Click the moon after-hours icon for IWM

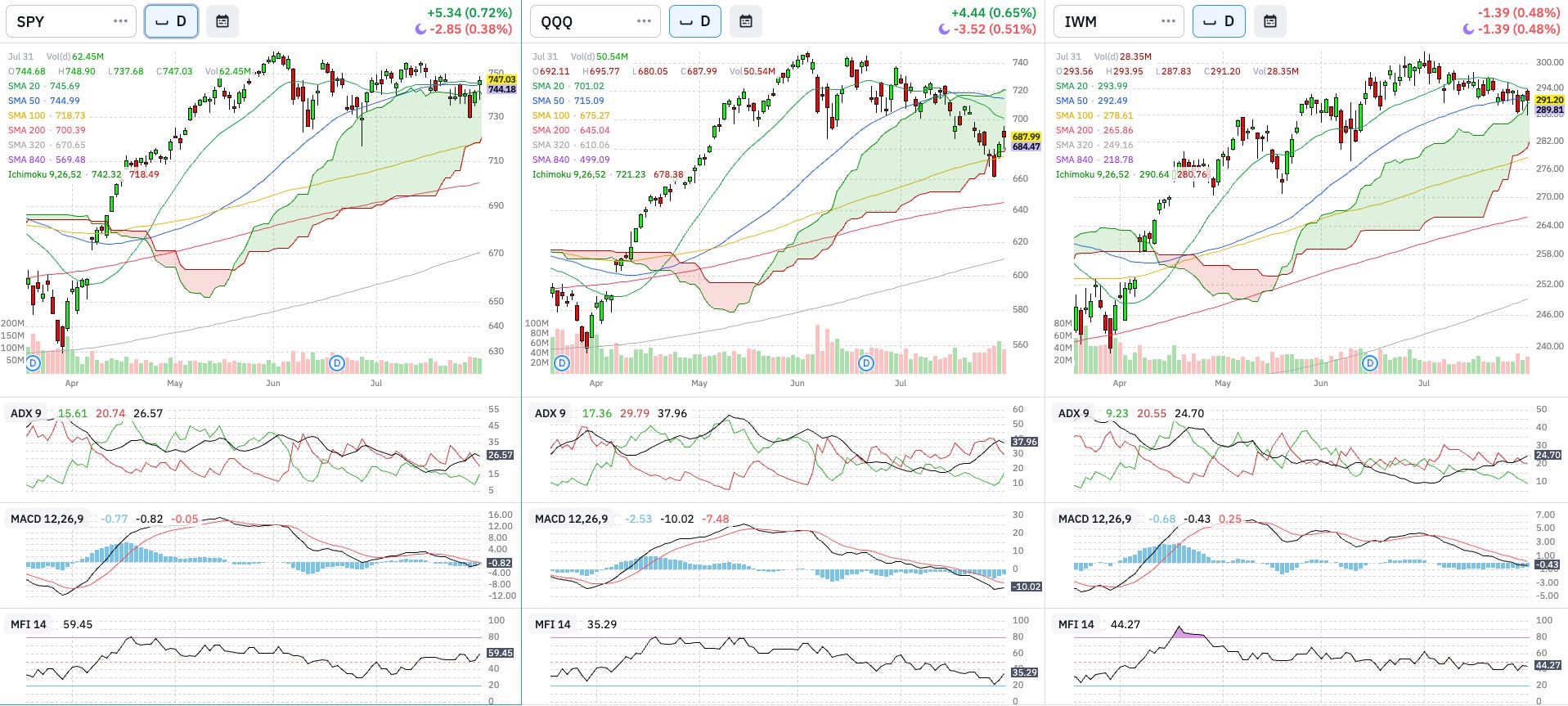[1468, 29]
